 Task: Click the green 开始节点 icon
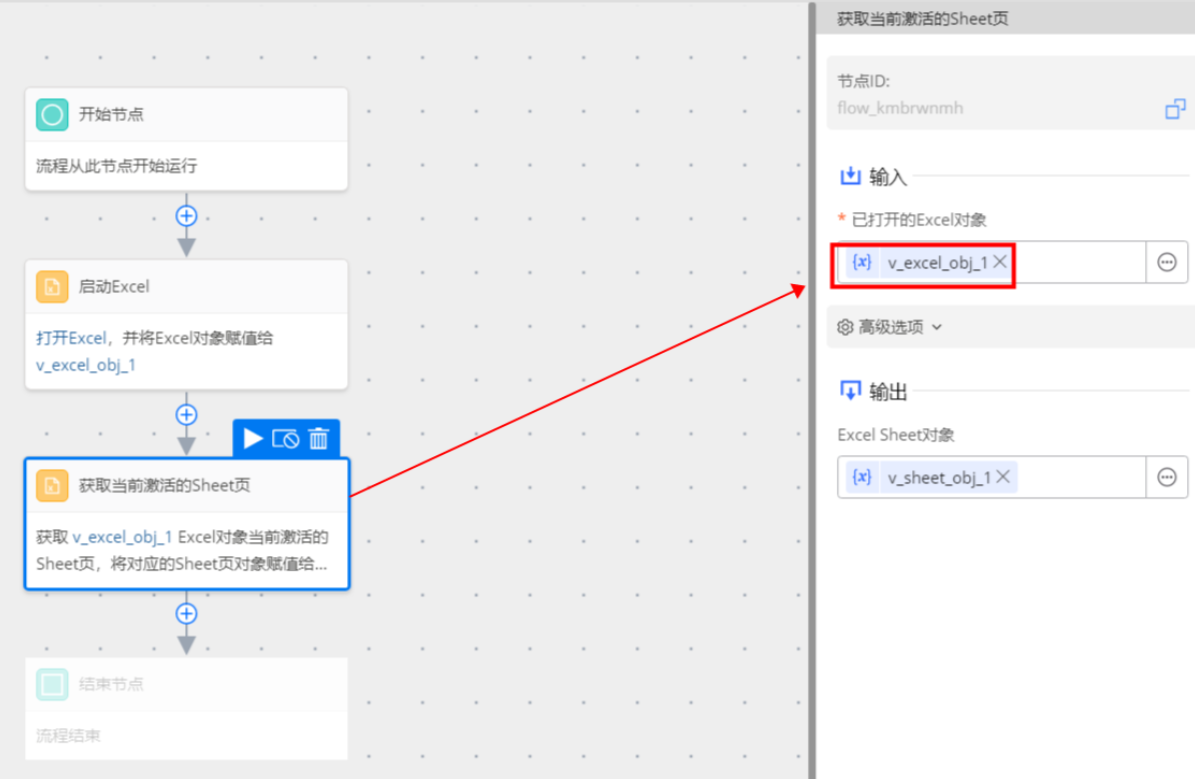[x=52, y=115]
